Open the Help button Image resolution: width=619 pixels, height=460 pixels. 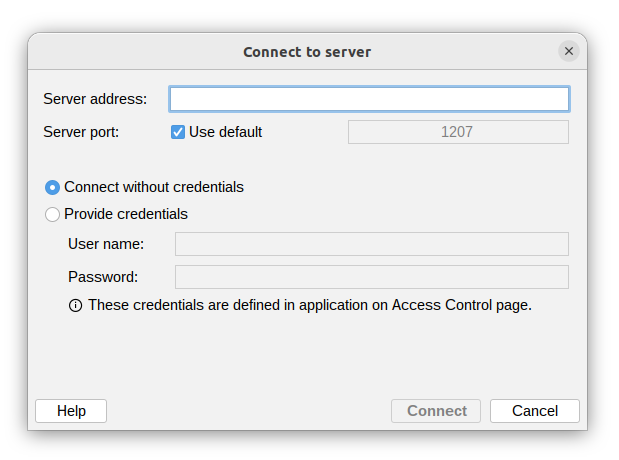[x=71, y=411]
